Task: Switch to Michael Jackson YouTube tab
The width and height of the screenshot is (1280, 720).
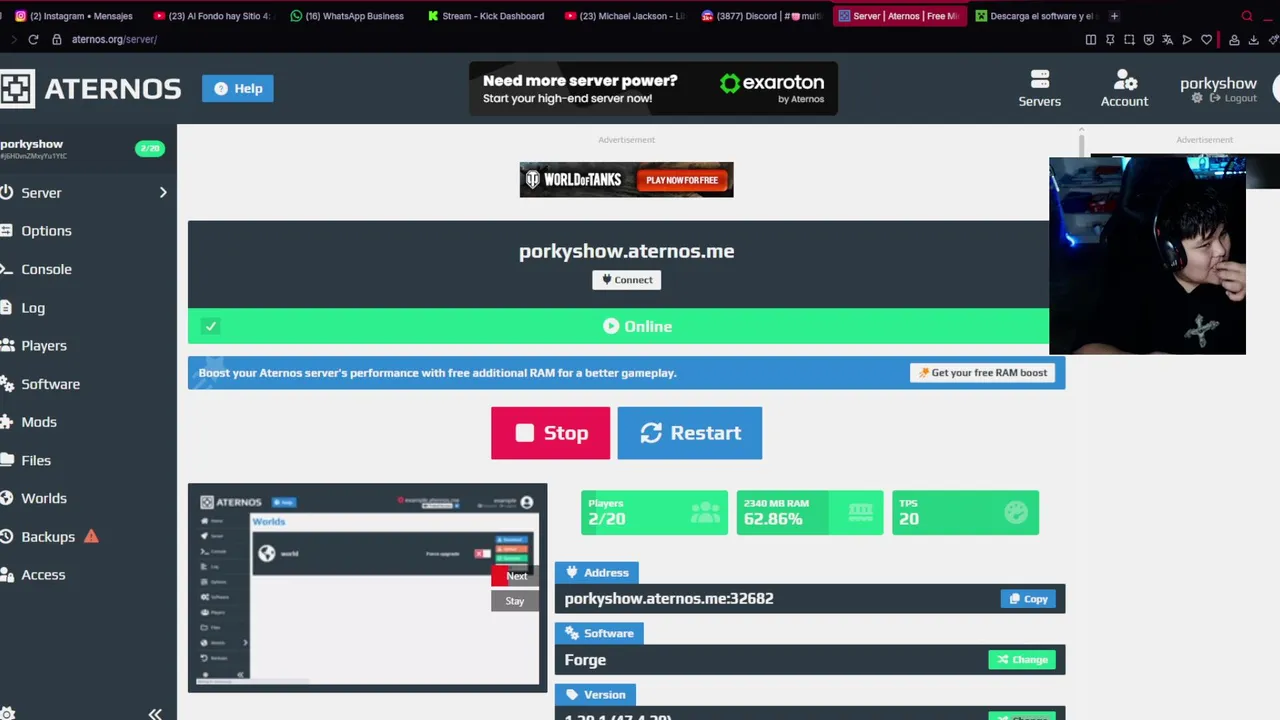Action: click(624, 16)
